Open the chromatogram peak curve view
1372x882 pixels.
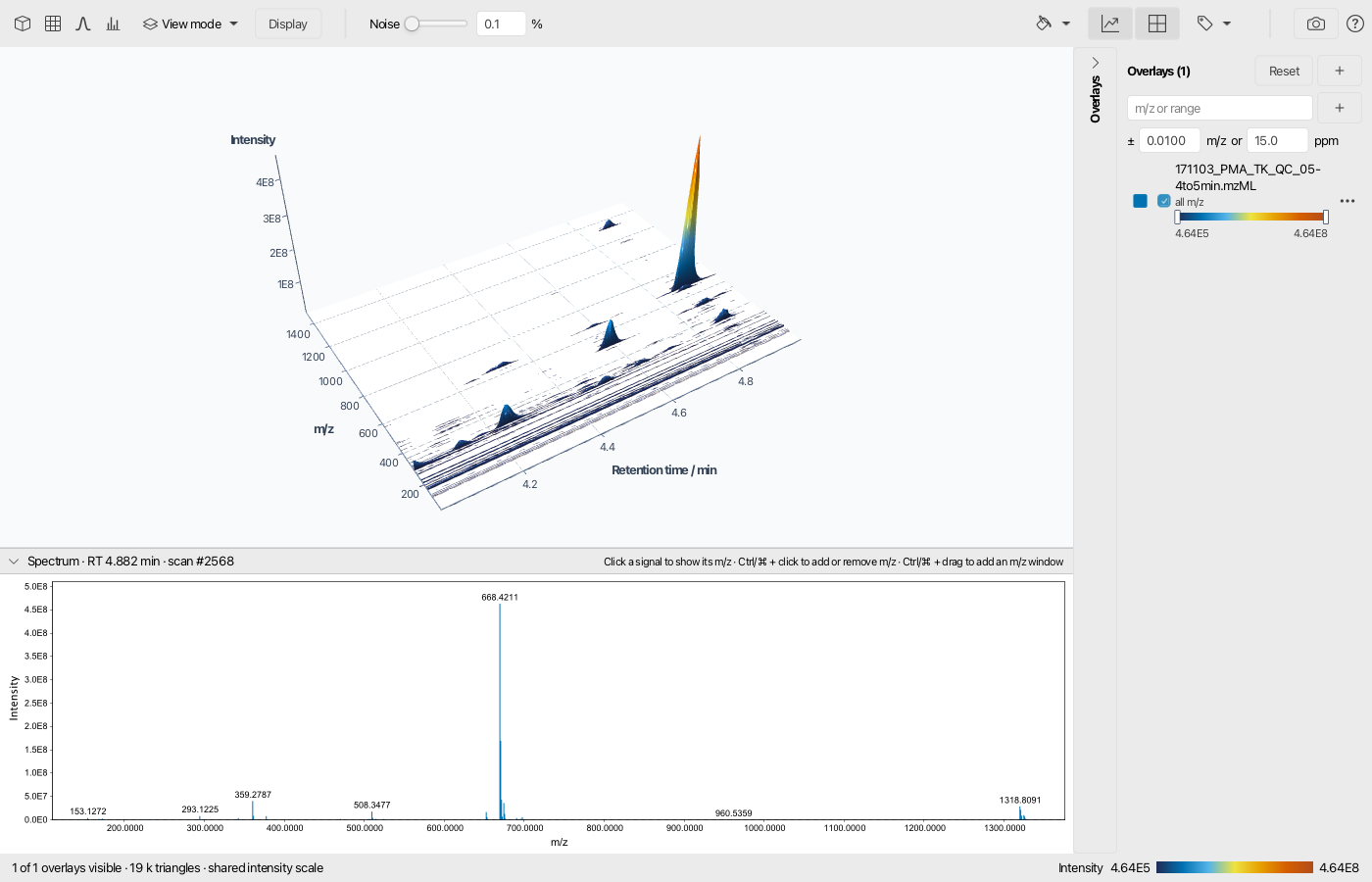pos(83,24)
